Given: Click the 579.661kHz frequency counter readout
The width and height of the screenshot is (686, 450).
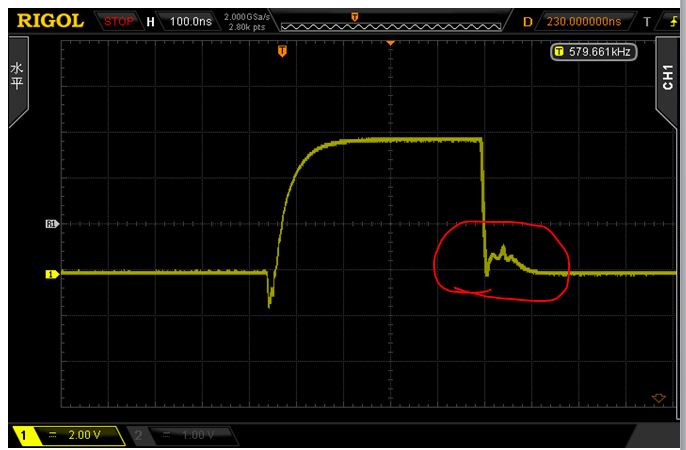Looking at the screenshot, I should [593, 52].
